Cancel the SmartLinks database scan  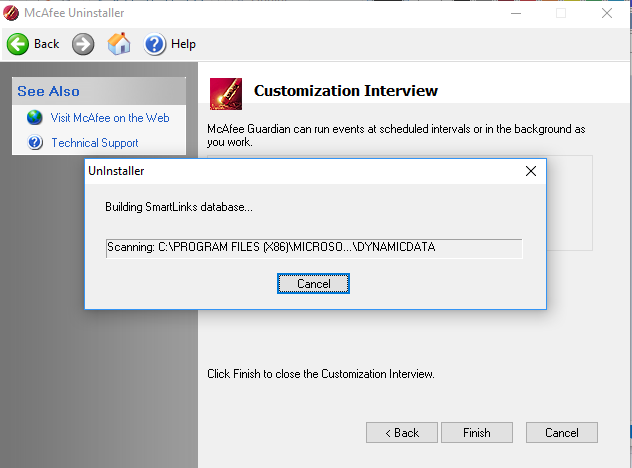pyautogui.click(x=313, y=284)
